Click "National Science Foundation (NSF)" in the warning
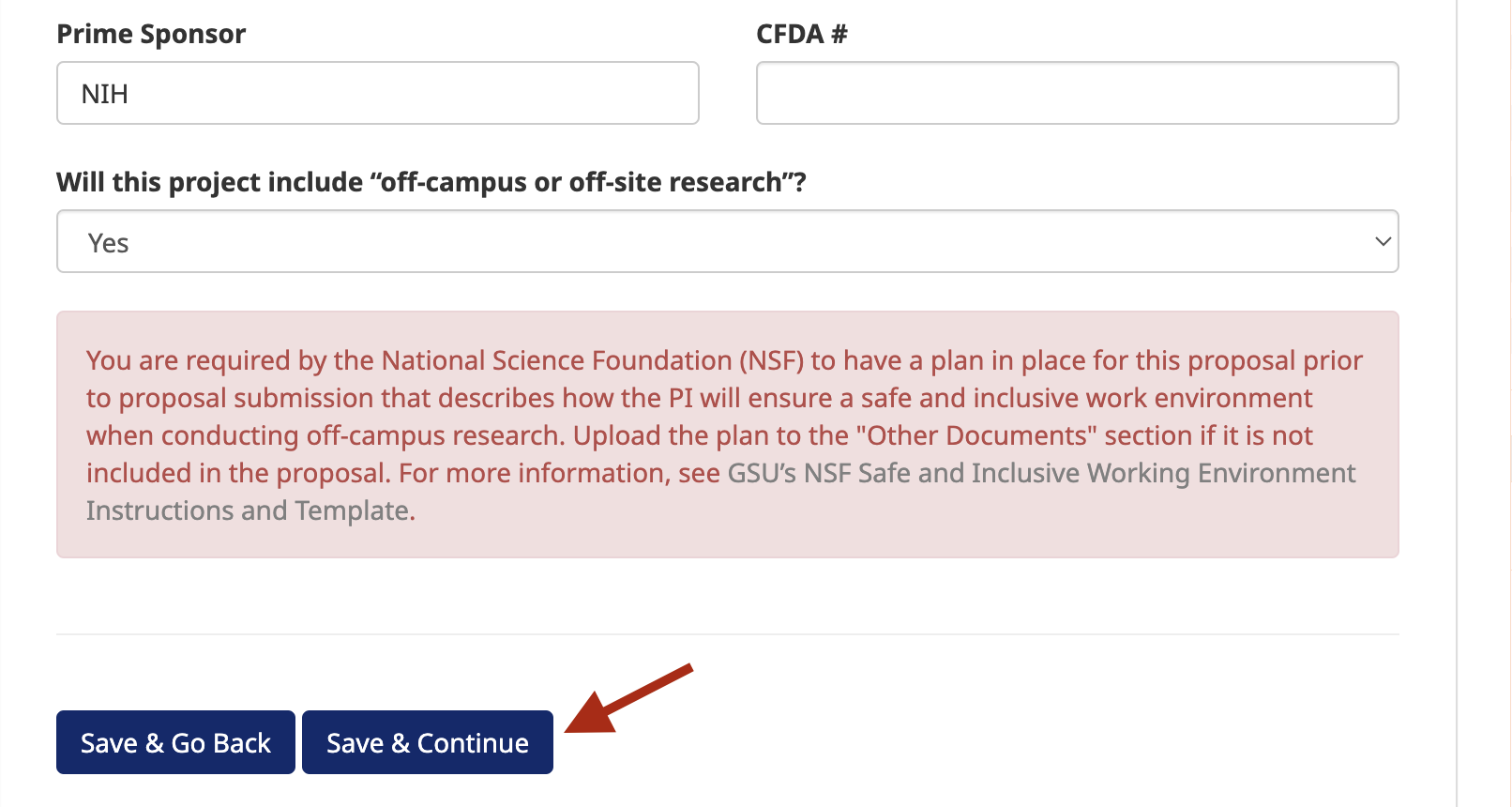This screenshot has width=1512, height=807. (x=593, y=360)
